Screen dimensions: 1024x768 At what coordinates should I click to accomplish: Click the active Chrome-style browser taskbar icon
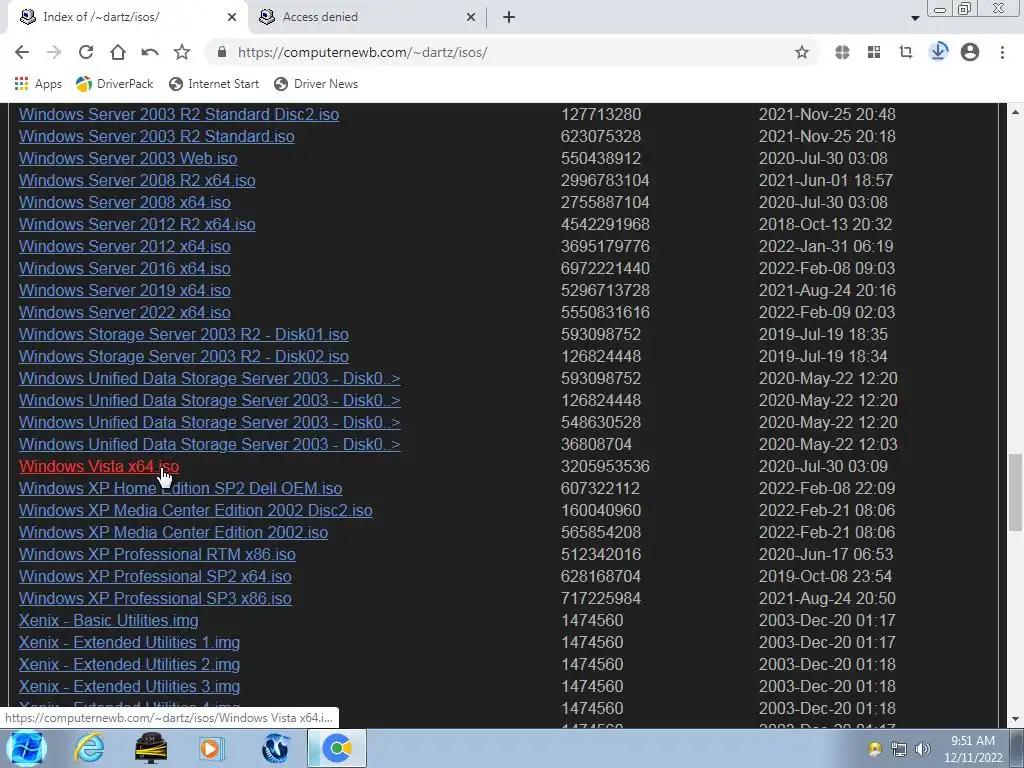(x=337, y=748)
